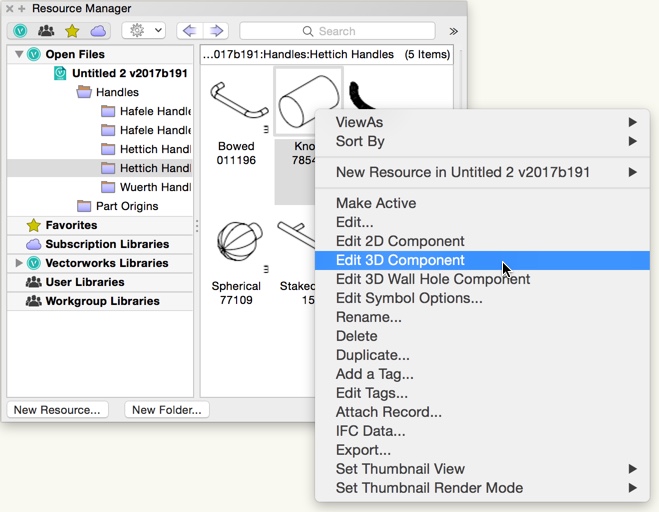
Task: Open Set Thumbnail View submenu
Action: pos(482,469)
